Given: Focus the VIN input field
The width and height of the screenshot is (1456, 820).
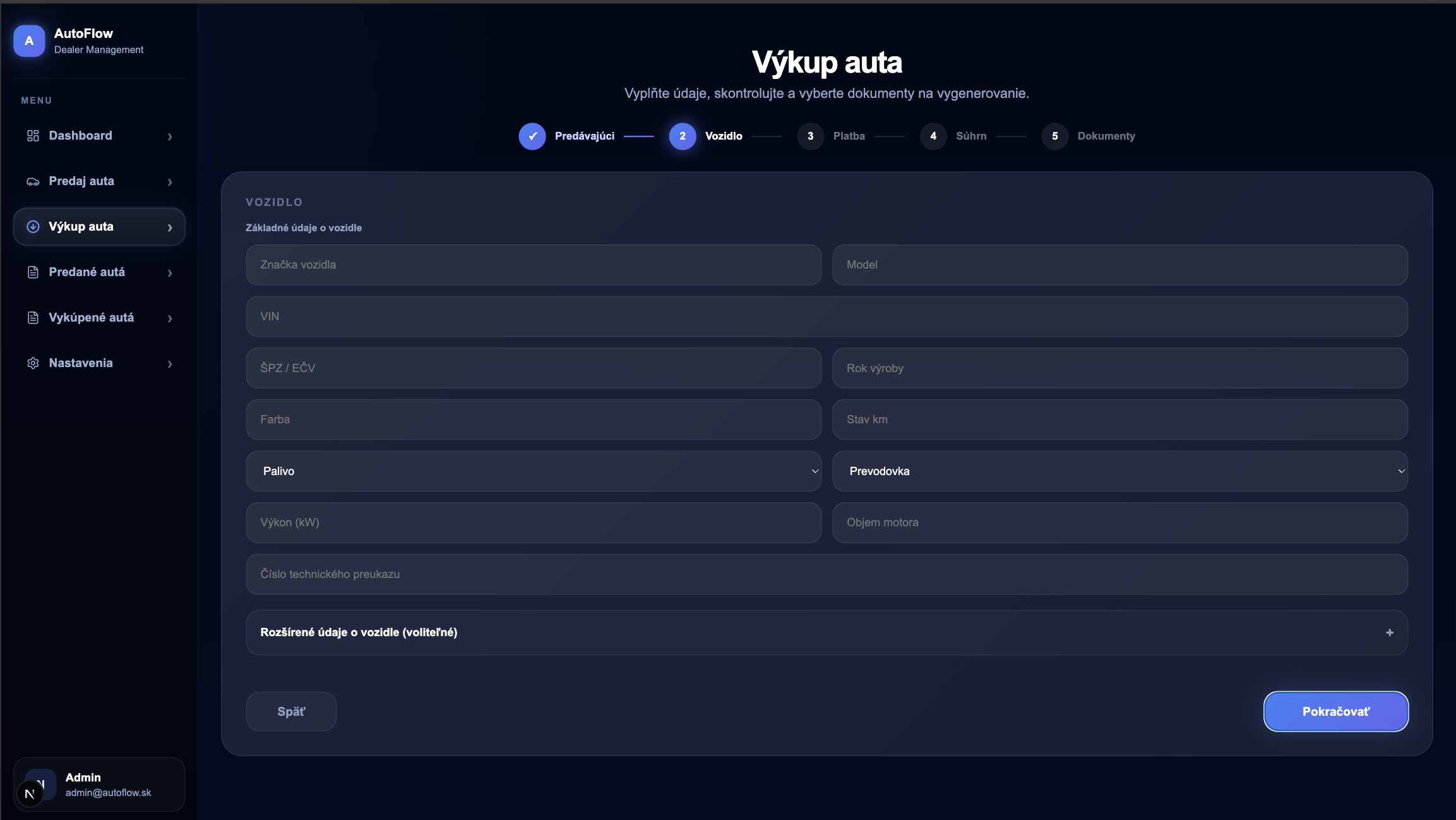Looking at the screenshot, I should (826, 317).
